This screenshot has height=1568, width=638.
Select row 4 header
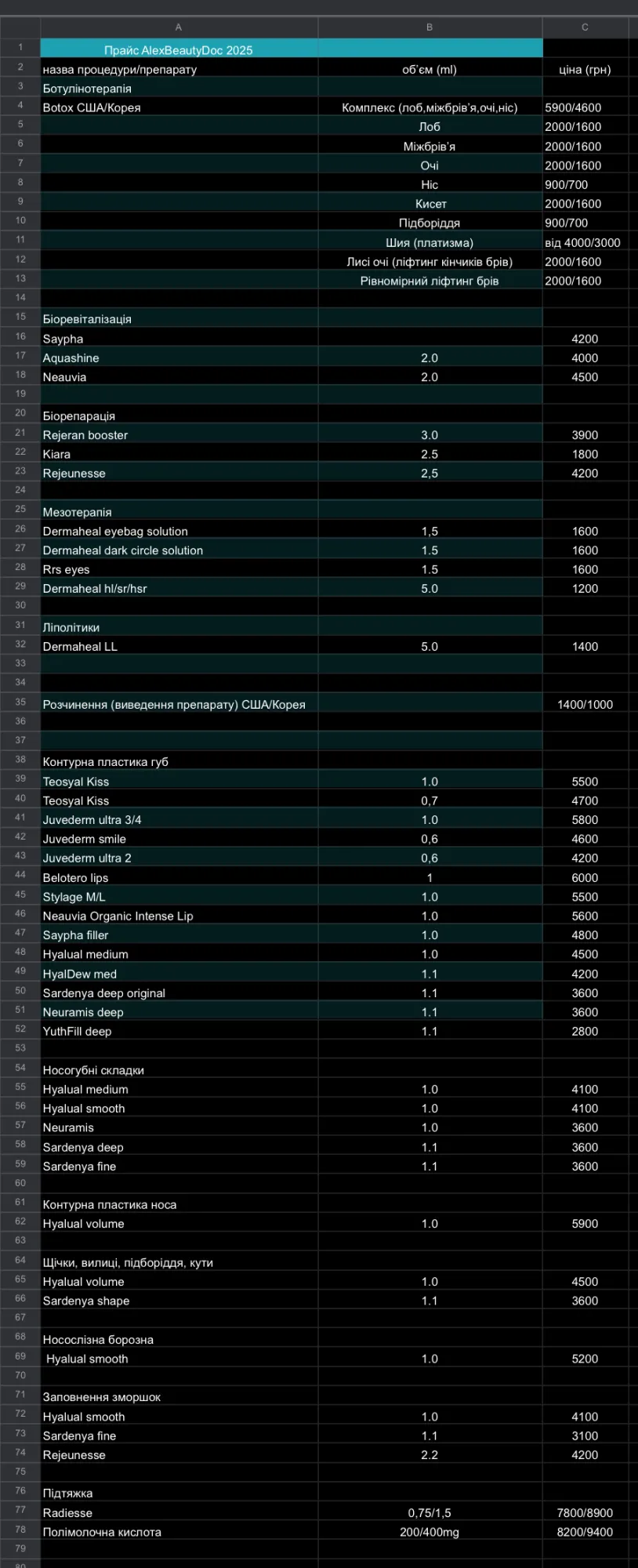coord(20,105)
